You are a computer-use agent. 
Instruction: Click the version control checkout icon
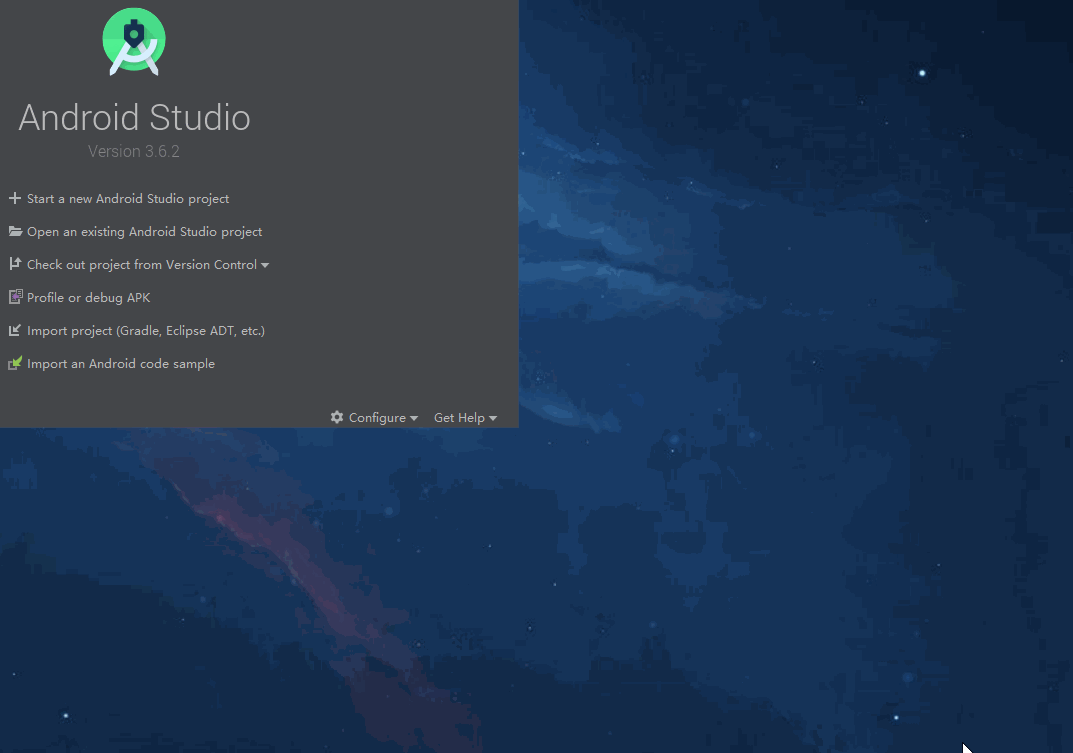click(x=15, y=264)
